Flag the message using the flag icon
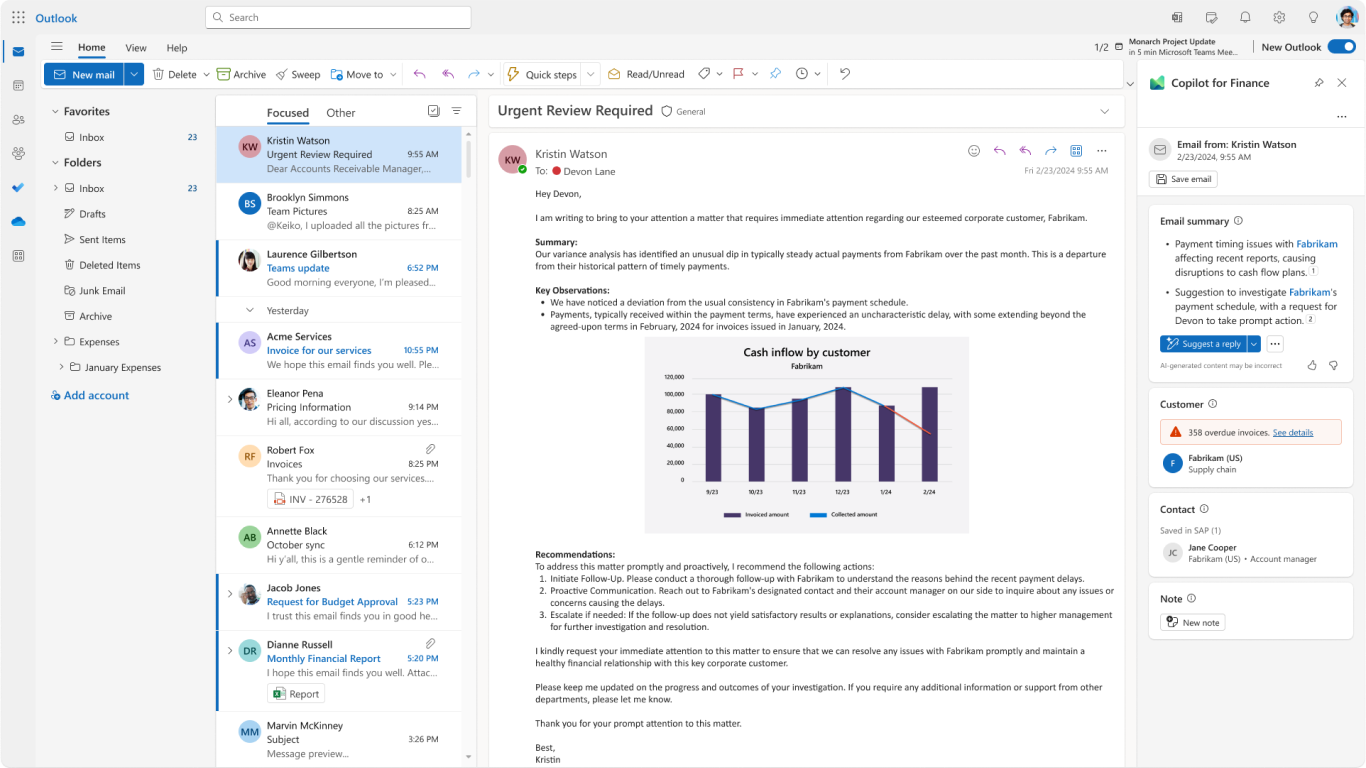Screen dimensions: 1366x768 point(739,73)
